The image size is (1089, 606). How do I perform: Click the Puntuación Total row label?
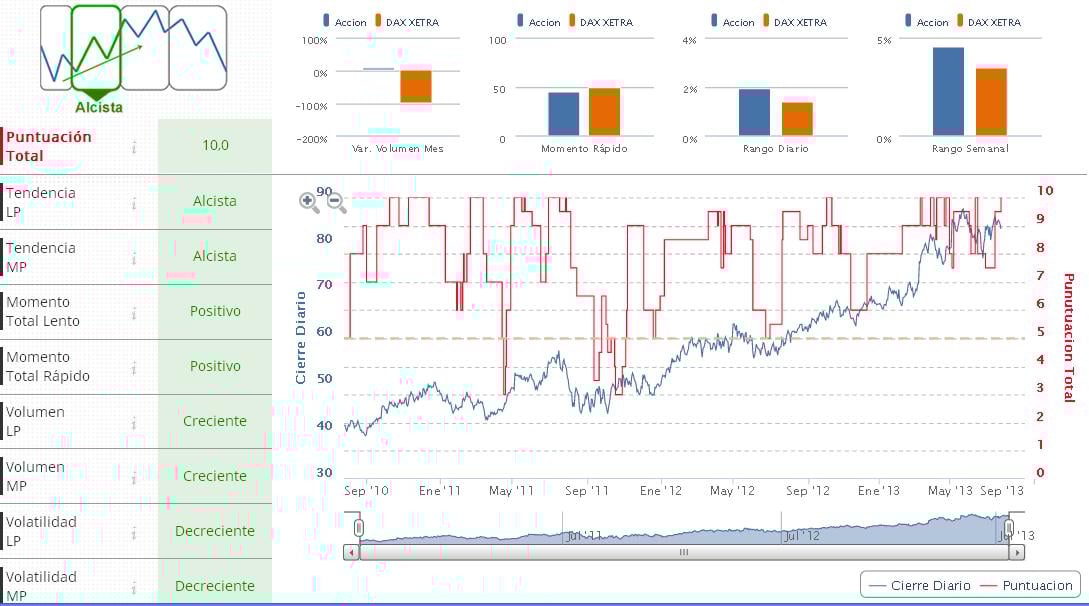(x=49, y=146)
